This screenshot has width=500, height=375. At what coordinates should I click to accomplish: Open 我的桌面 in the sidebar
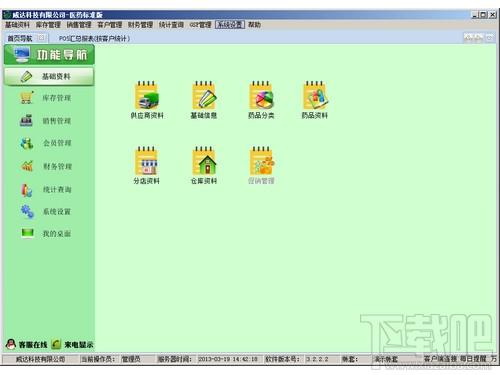tap(46, 233)
